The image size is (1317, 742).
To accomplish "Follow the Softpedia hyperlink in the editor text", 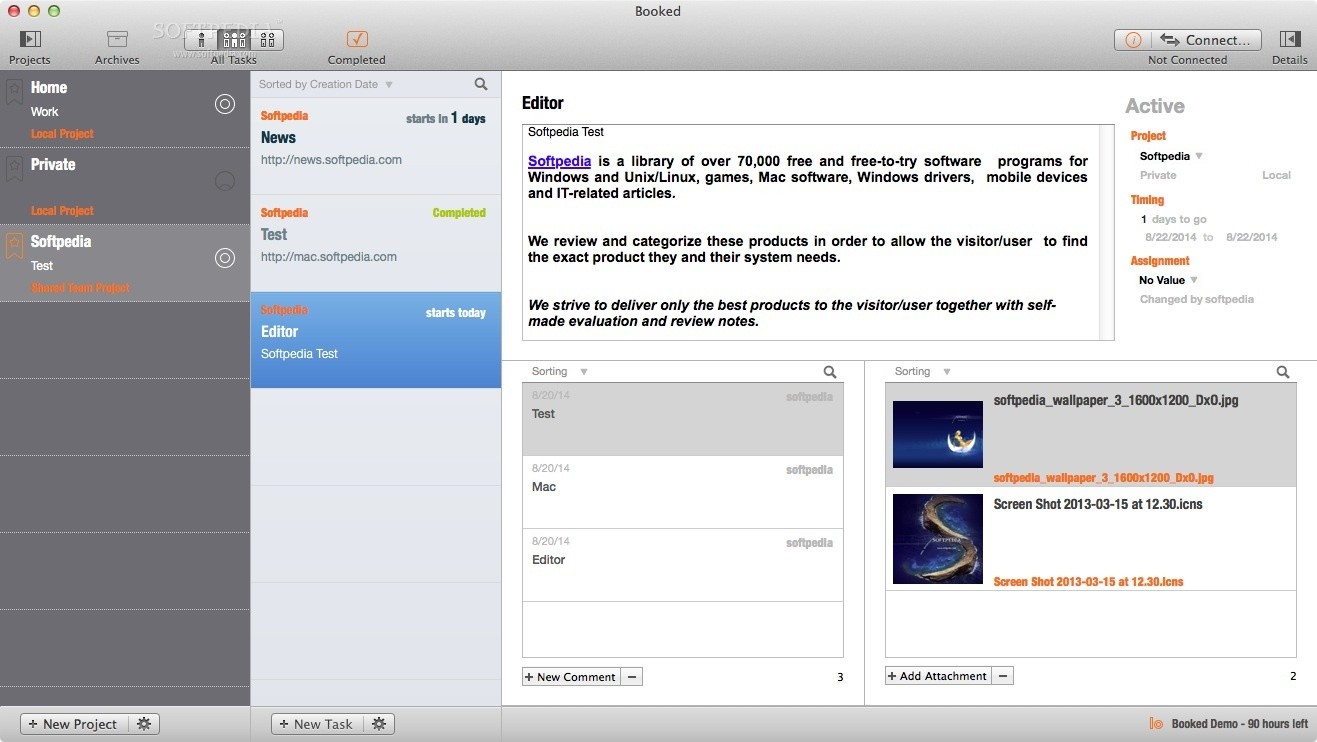I will point(559,161).
